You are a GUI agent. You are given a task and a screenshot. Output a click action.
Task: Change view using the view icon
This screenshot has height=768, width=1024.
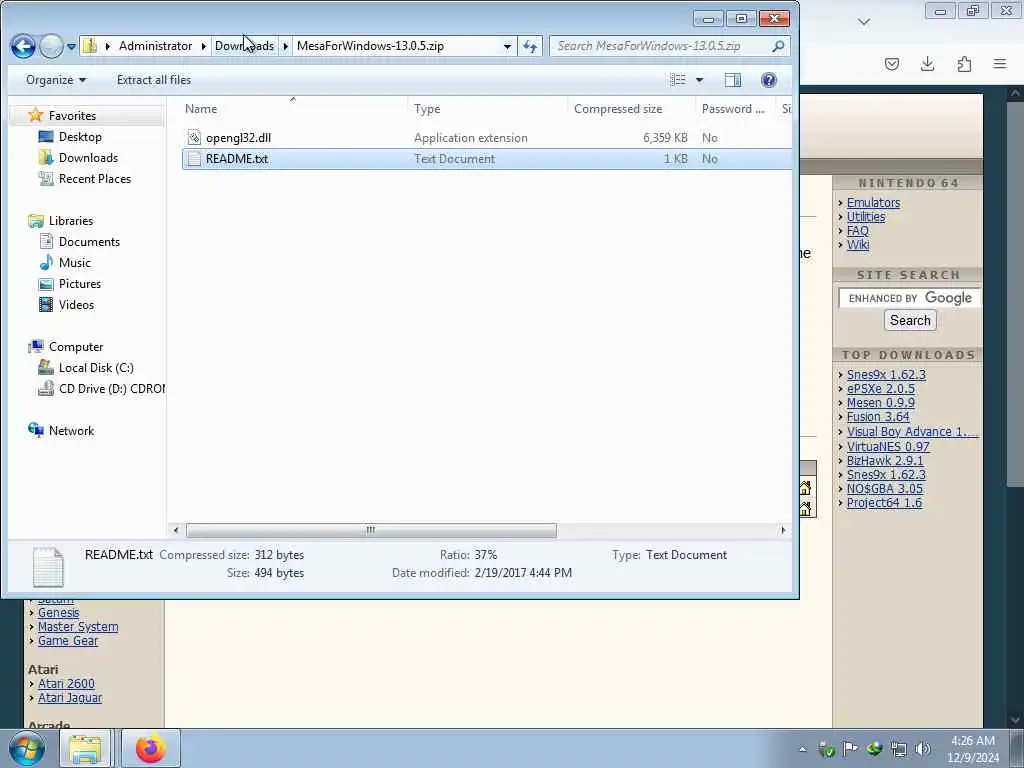click(x=678, y=80)
